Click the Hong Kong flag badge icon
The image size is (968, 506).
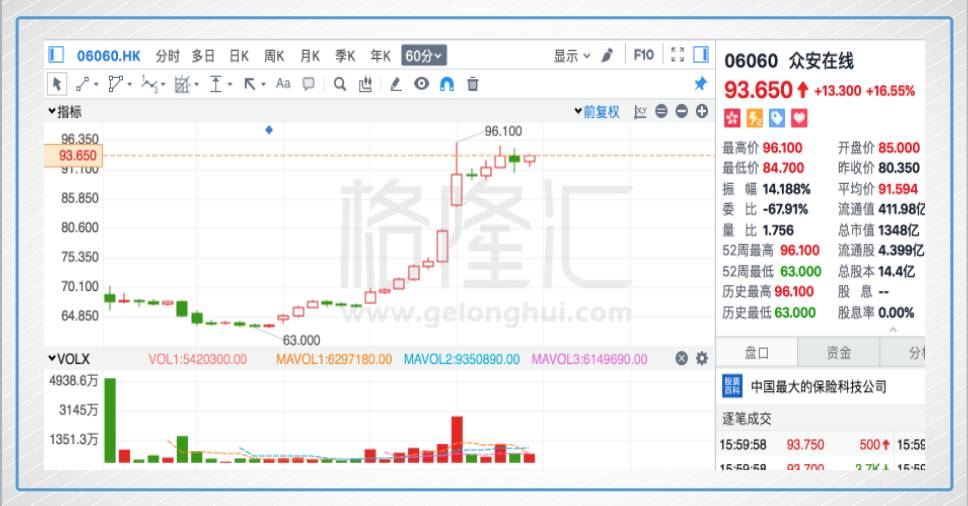(x=732, y=118)
